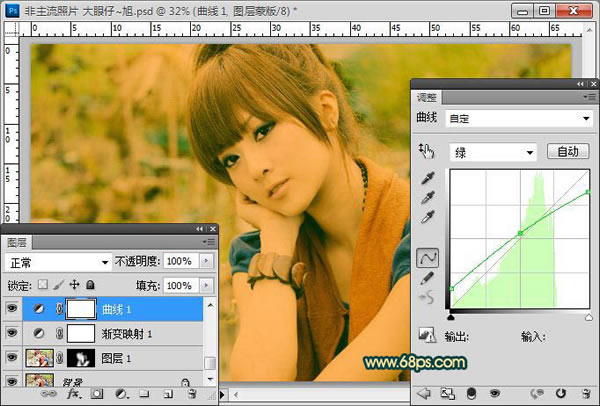Viewport: 600px width, 406px height.
Task: Create new fill or adjustment layer icon
Action: 121,393
